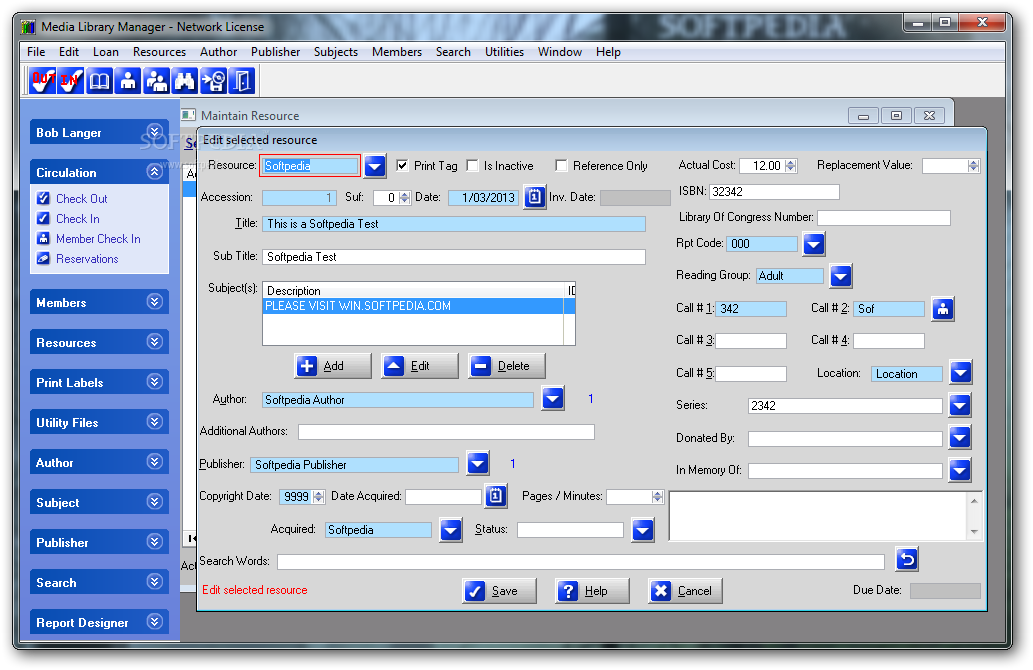Expand the Utility Files sidebar panel
1033x670 pixels.
[x=154, y=422]
